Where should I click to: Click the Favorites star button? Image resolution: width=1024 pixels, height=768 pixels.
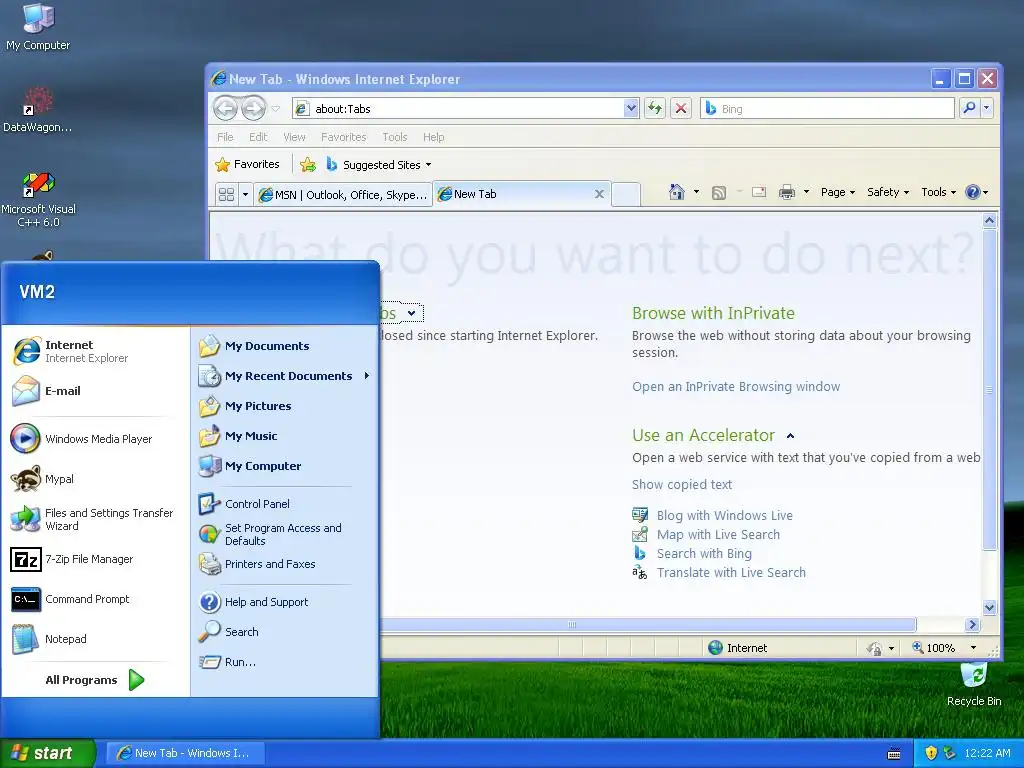(248, 165)
